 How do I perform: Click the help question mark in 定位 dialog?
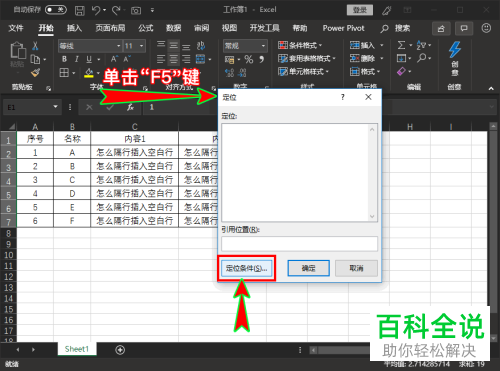click(343, 97)
